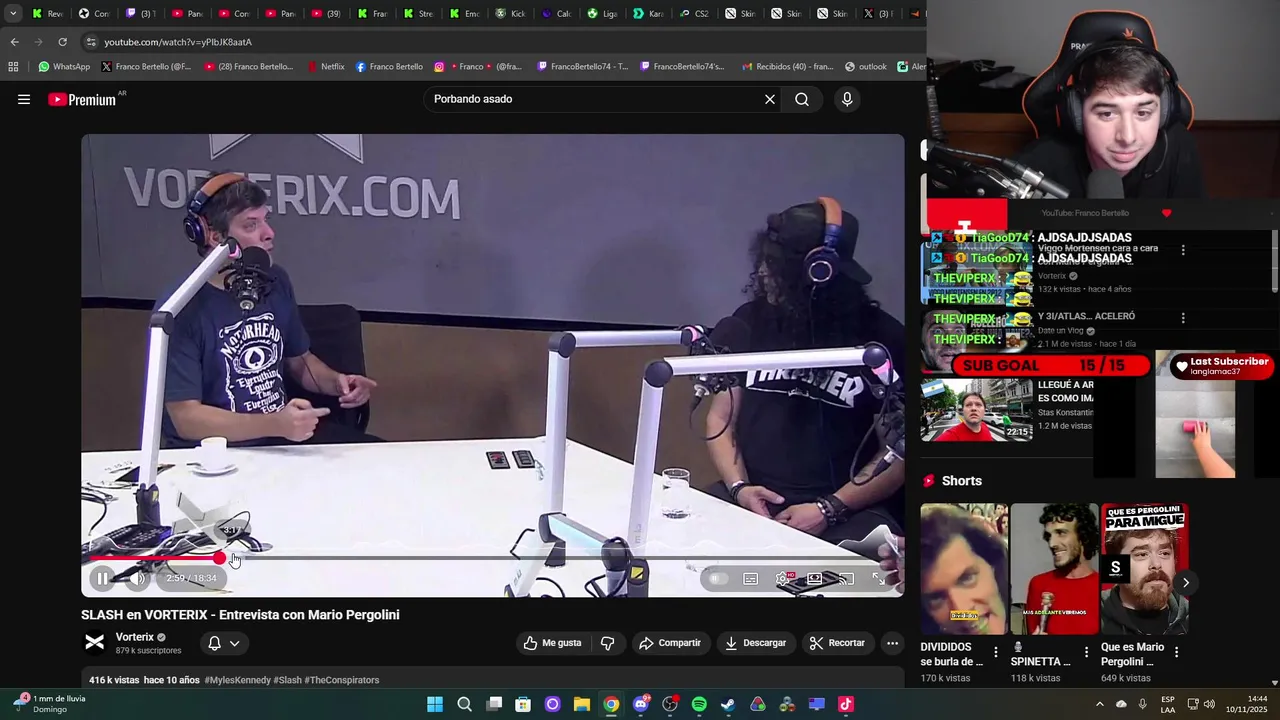Open 'DIVIDIDOS se burla de' short thumbnail
The height and width of the screenshot is (720, 1280).
(x=964, y=569)
